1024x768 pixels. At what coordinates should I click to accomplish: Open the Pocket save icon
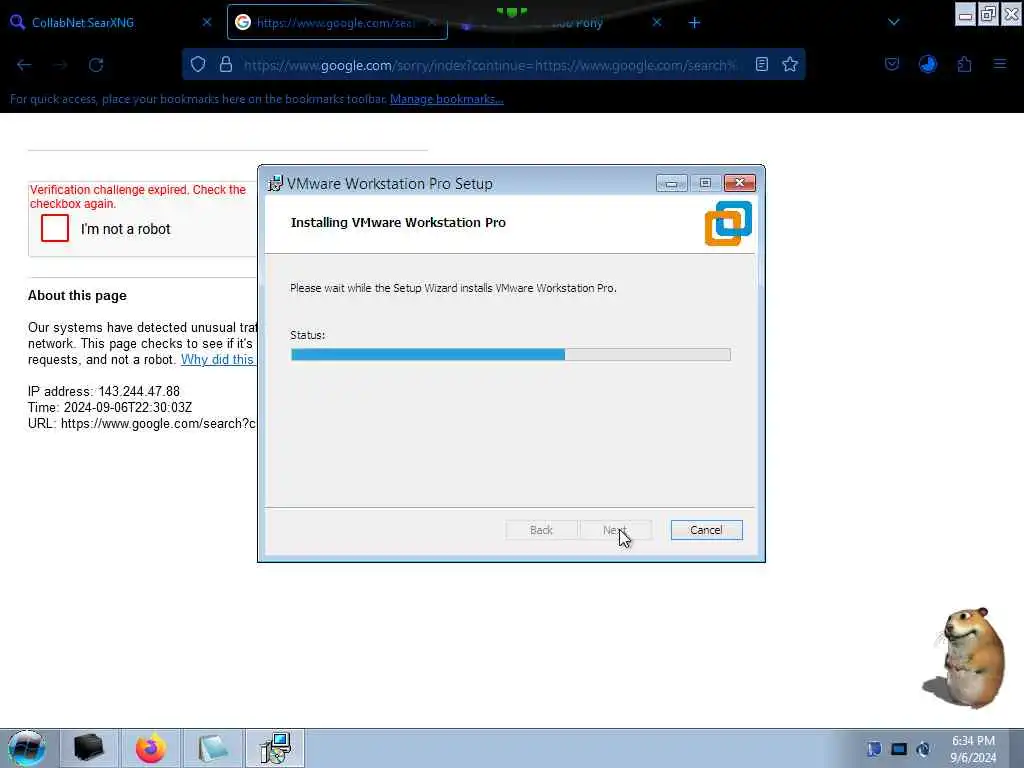892,64
